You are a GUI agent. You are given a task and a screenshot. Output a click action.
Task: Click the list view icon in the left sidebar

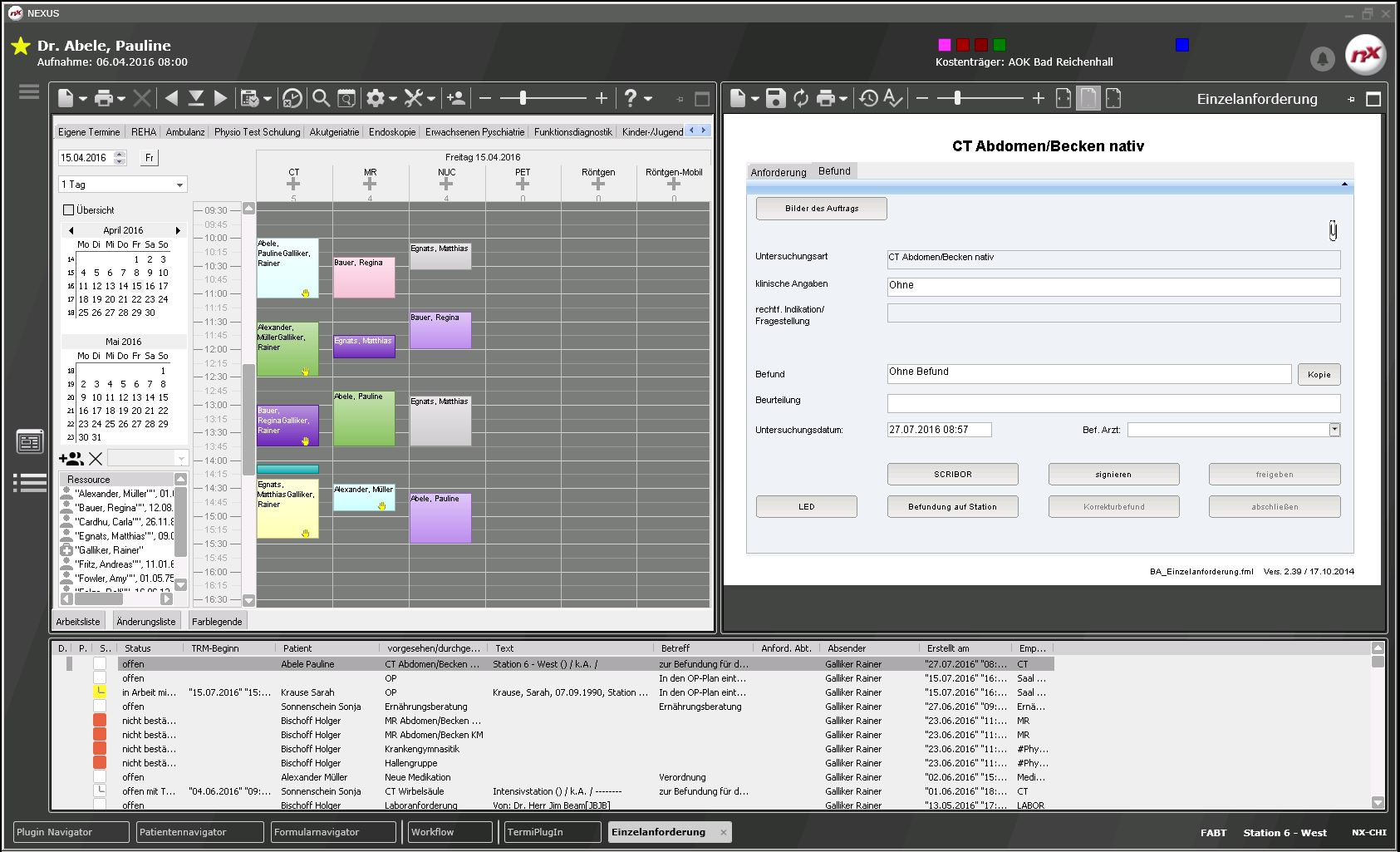(x=29, y=482)
